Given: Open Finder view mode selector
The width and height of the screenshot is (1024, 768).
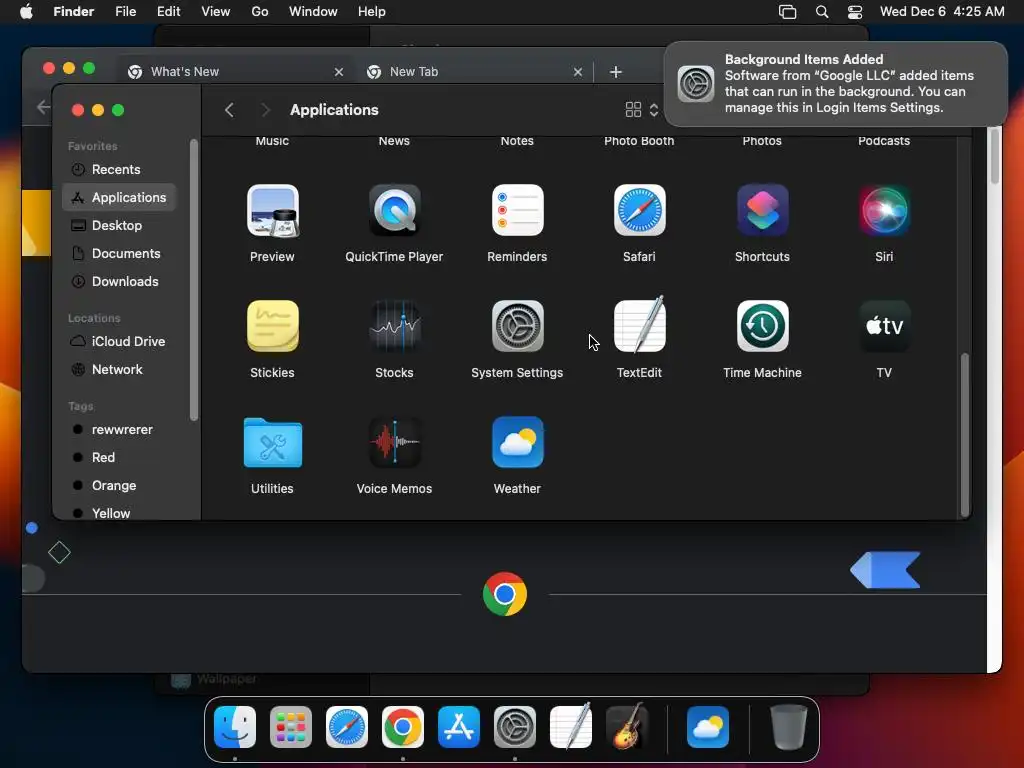Looking at the screenshot, I should point(642,110).
